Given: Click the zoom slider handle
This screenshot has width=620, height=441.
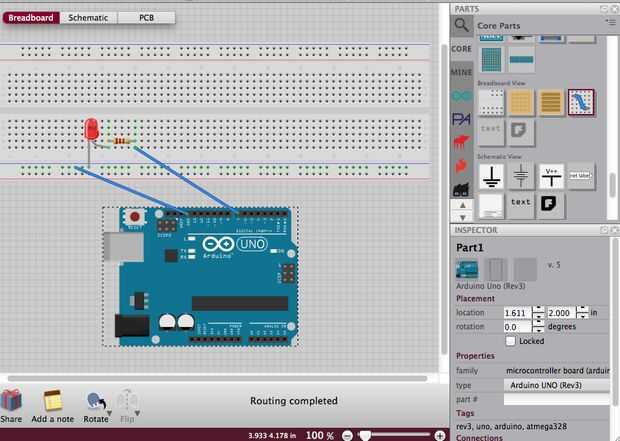Looking at the screenshot, I should click(365, 436).
